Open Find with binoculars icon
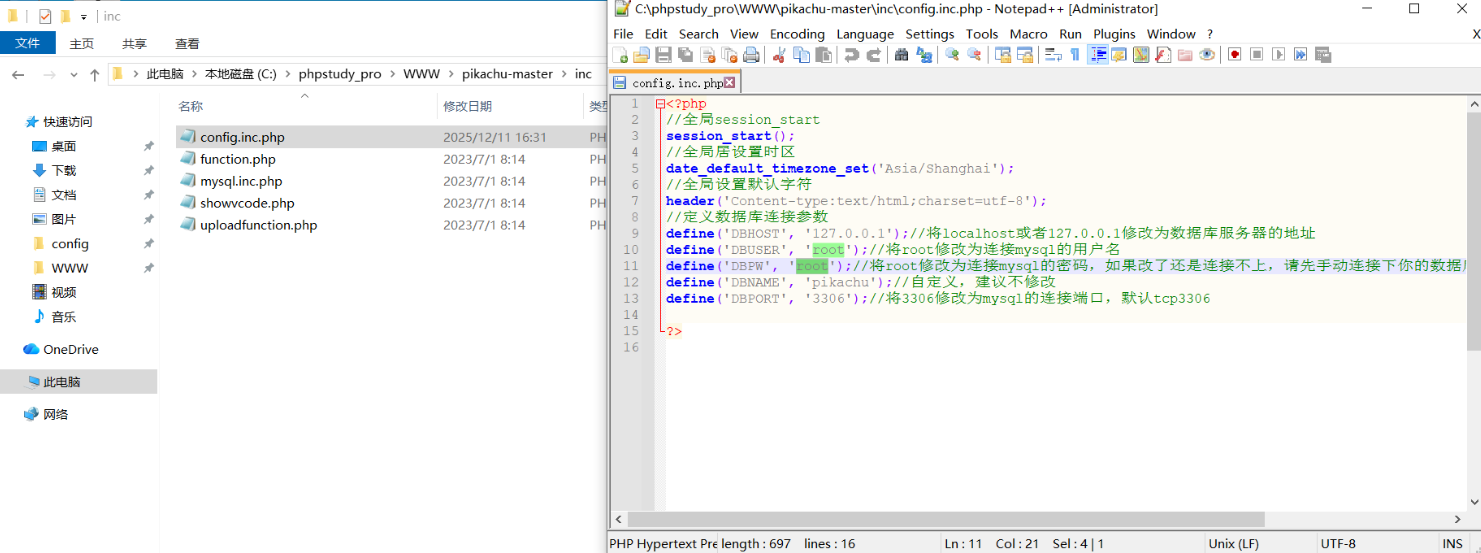1481x553 pixels. pyautogui.click(x=901, y=55)
